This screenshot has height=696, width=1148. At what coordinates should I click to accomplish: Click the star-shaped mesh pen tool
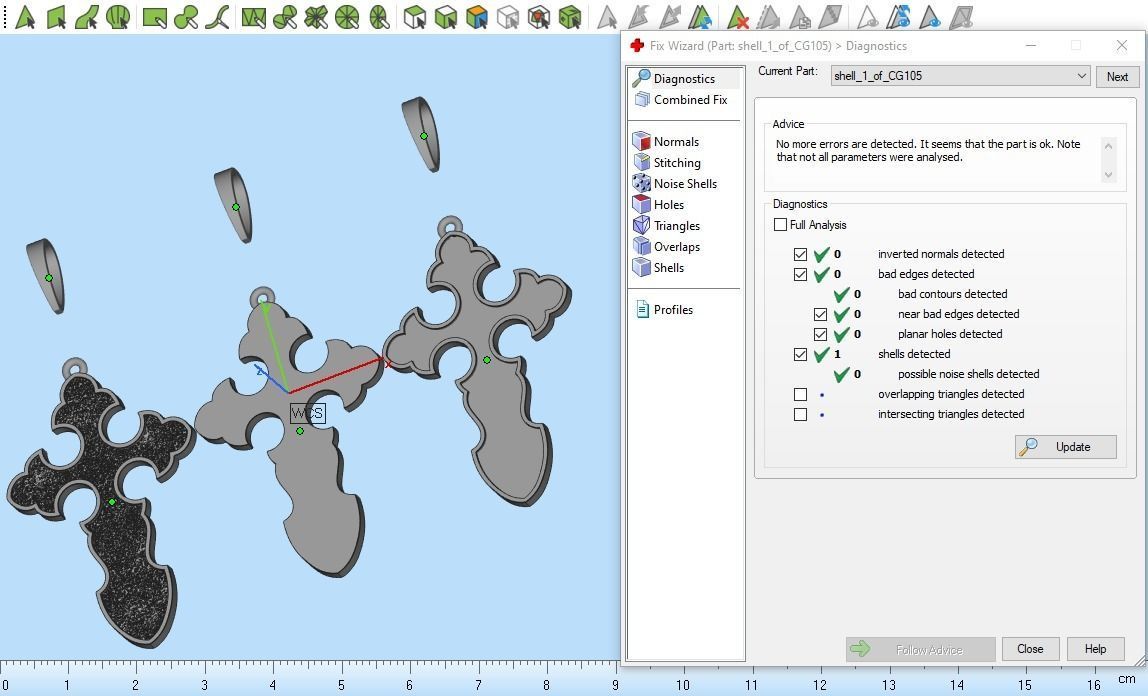coord(316,17)
